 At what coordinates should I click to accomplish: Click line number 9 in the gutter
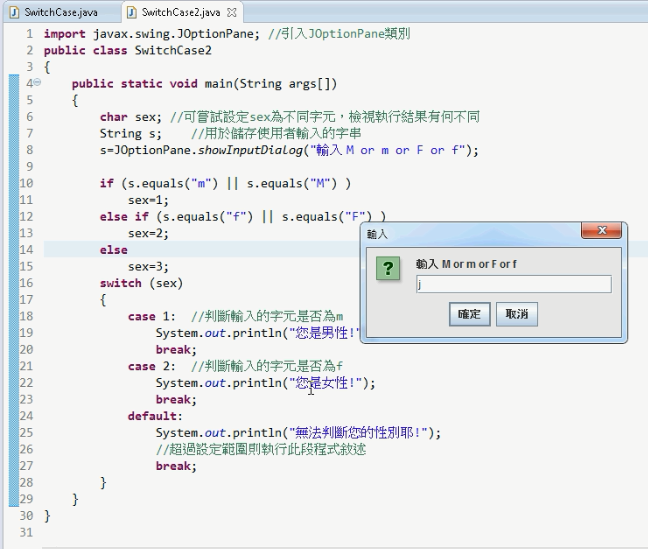coord(29,167)
